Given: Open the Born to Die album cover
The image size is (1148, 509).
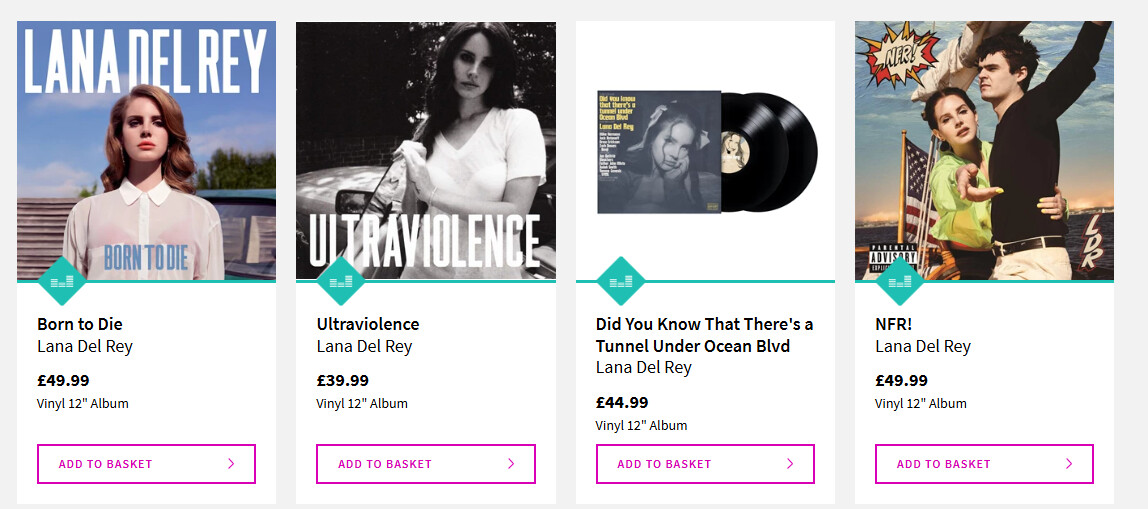Looking at the screenshot, I should (146, 150).
